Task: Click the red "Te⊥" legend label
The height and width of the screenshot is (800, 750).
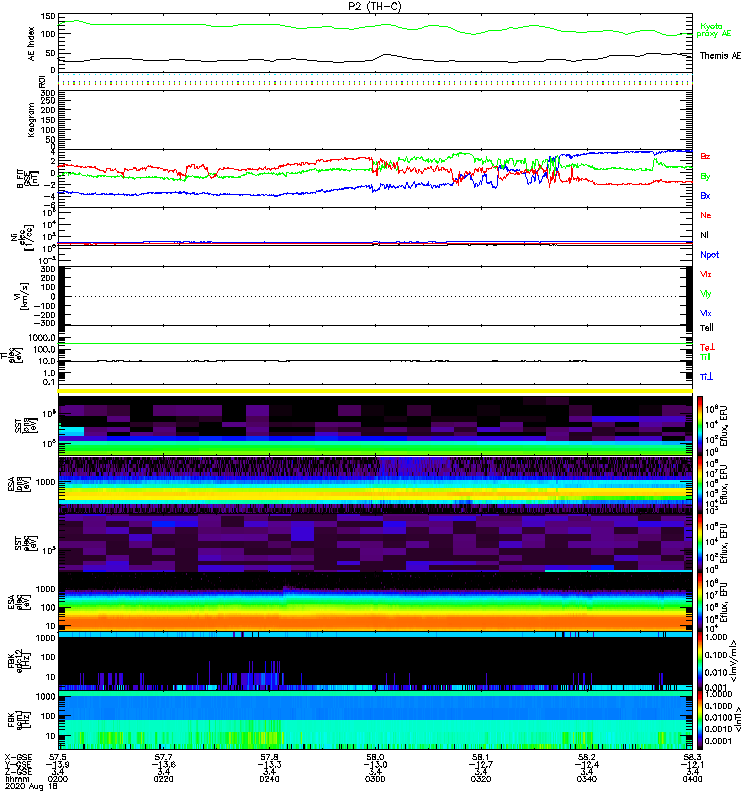Action: [x=707, y=347]
